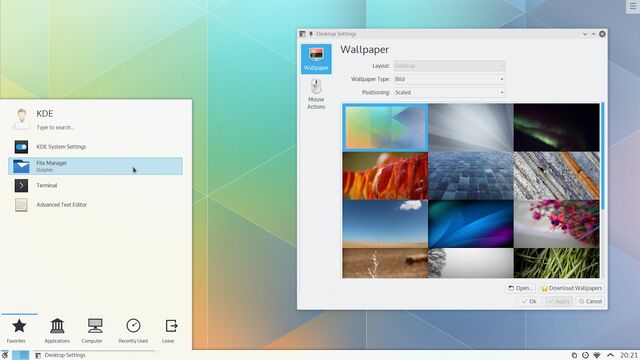Switch to Computer tab in launcher
The width and height of the screenshot is (640, 360).
(x=95, y=331)
